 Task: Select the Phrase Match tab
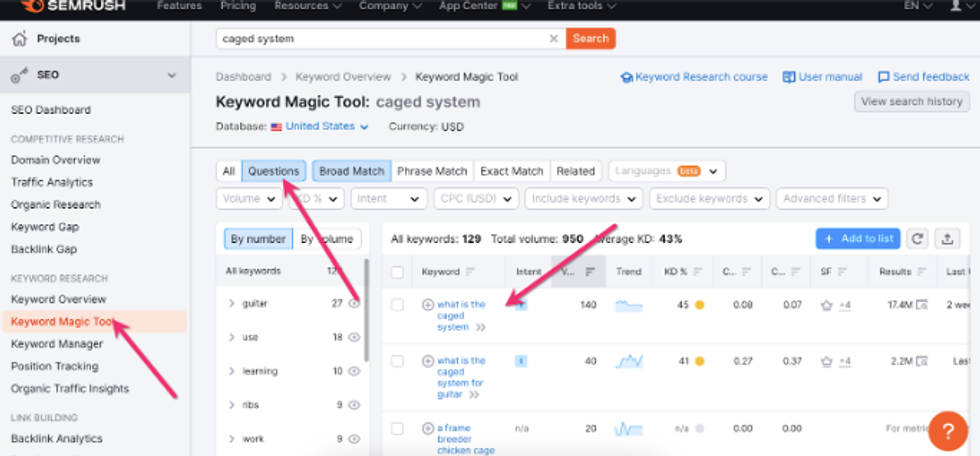coord(432,171)
